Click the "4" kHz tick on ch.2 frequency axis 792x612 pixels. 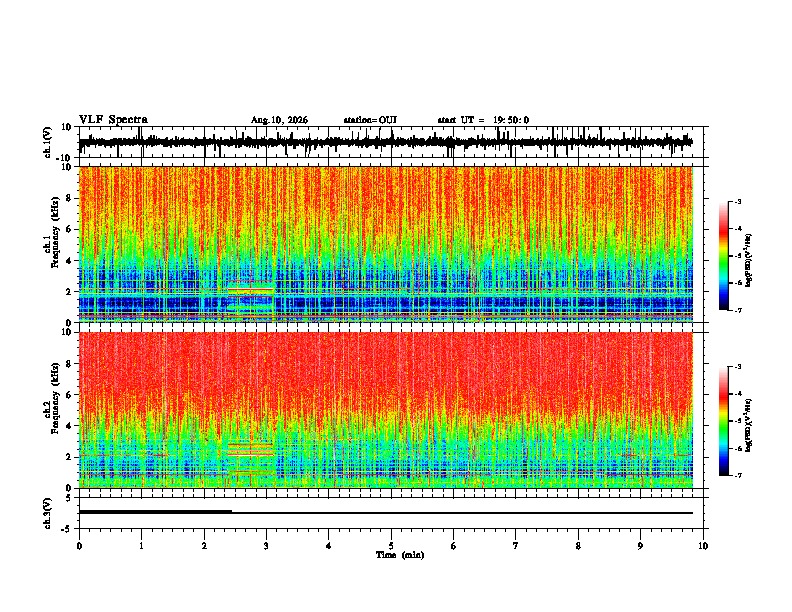pyautogui.click(x=69, y=426)
